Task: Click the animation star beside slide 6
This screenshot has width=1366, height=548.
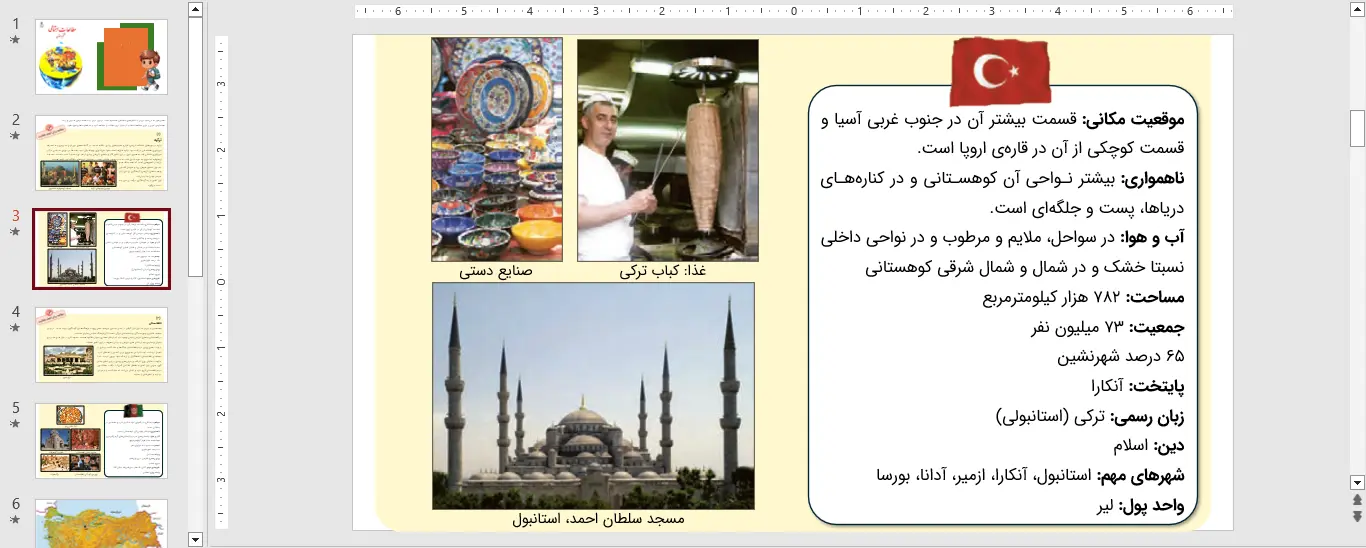Action: (x=15, y=520)
